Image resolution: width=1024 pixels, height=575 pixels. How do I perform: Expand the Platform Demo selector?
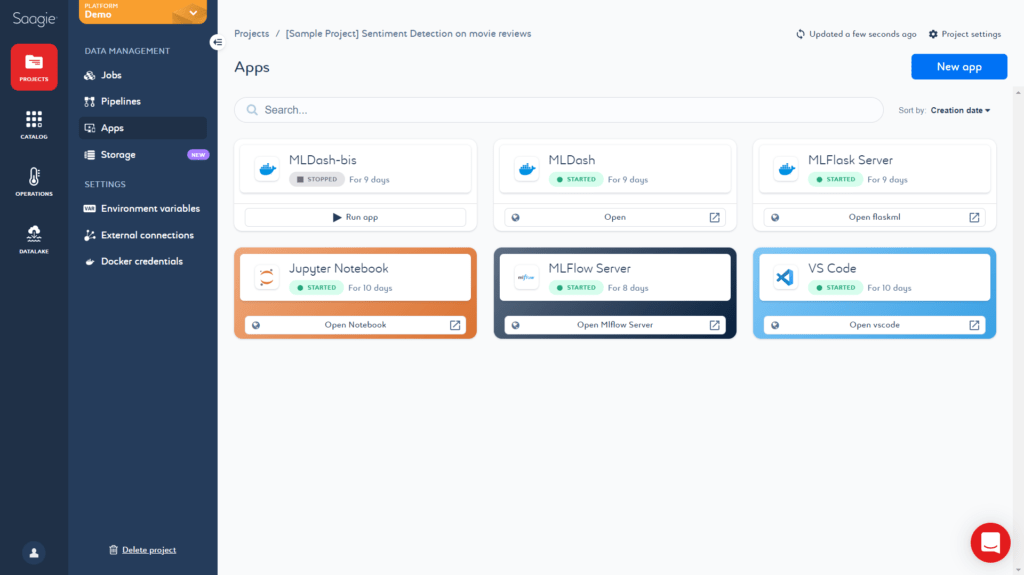143,12
